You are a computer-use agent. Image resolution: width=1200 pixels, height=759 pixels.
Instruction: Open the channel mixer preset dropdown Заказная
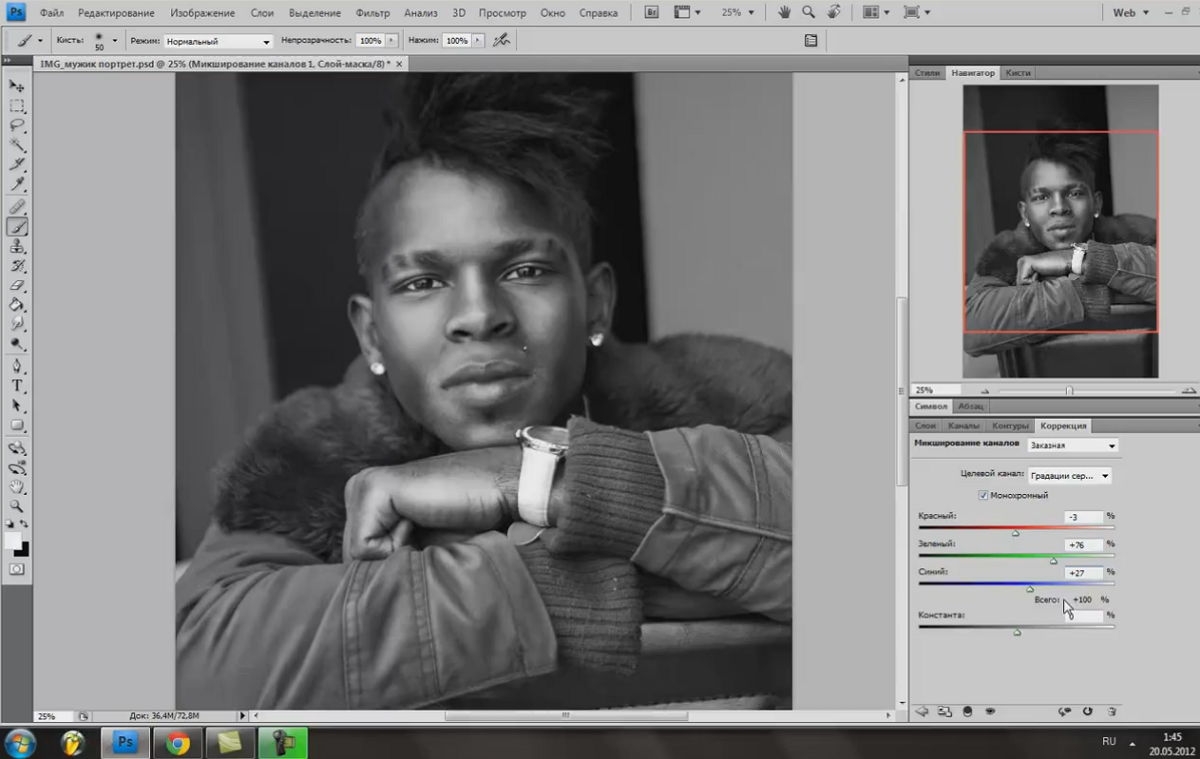click(1072, 445)
